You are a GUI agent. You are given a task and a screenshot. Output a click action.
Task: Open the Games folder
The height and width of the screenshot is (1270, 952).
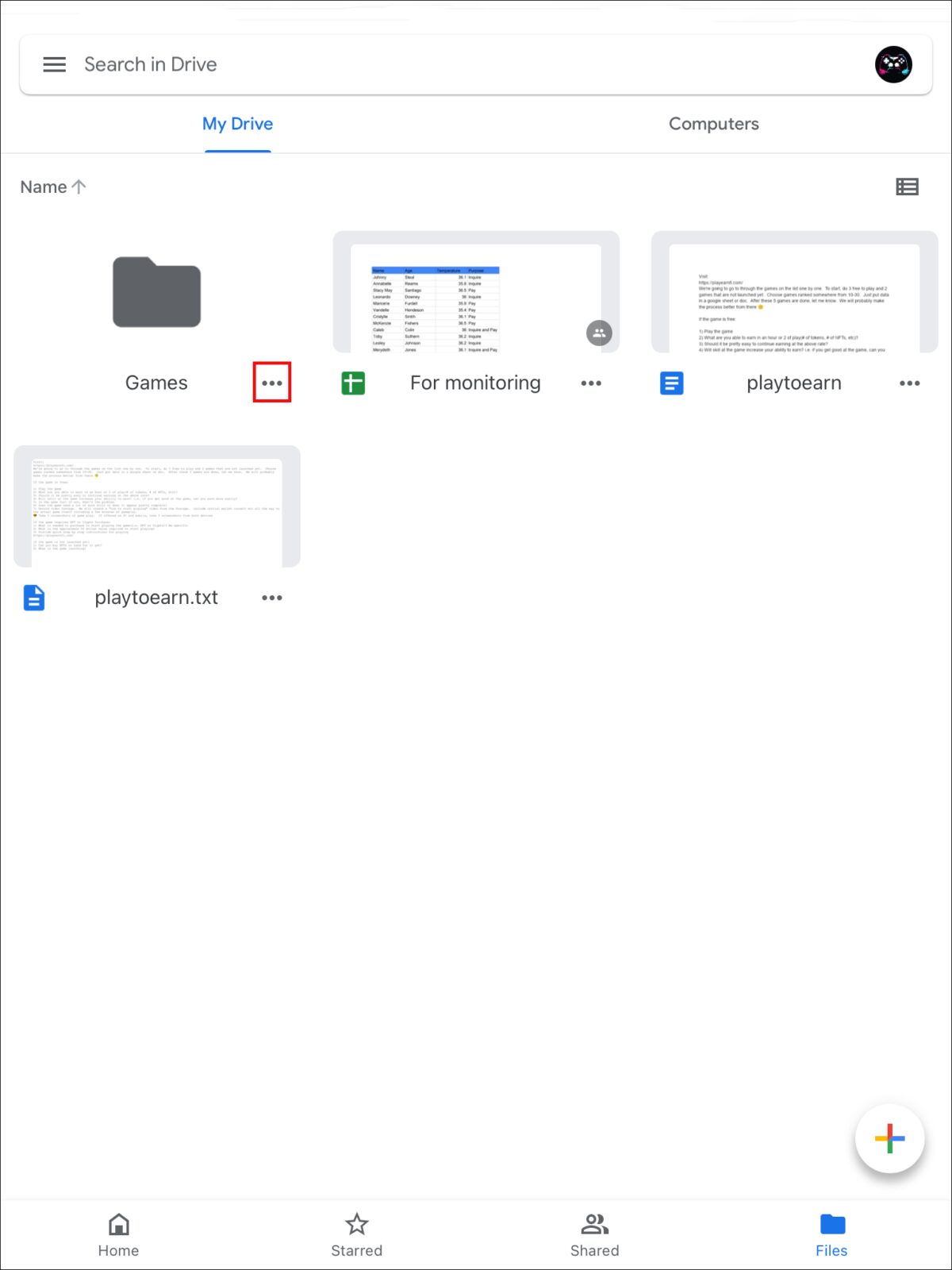tap(156, 293)
